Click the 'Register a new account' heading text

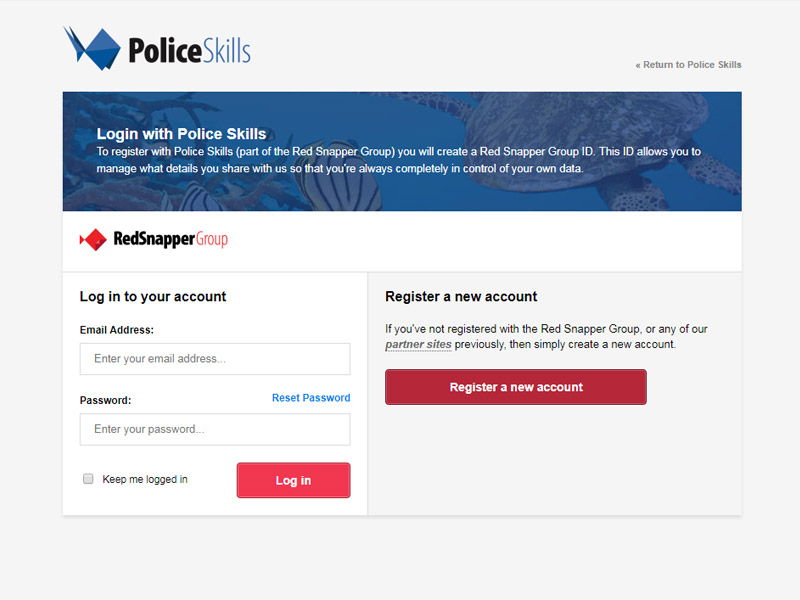[x=461, y=297]
